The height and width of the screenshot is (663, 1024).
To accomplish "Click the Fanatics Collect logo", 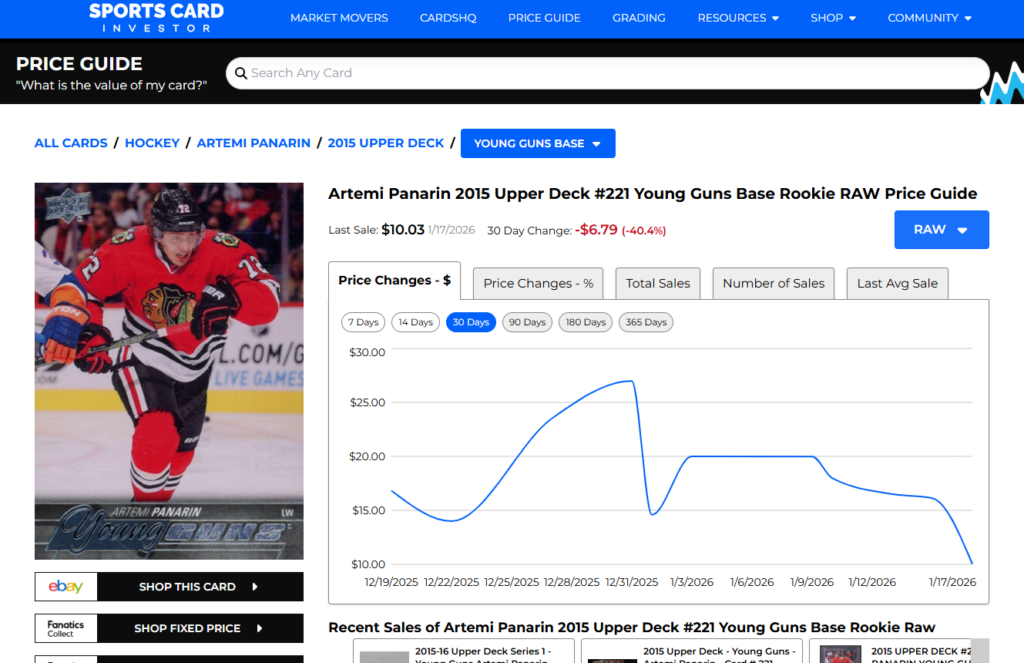I will click(66, 628).
